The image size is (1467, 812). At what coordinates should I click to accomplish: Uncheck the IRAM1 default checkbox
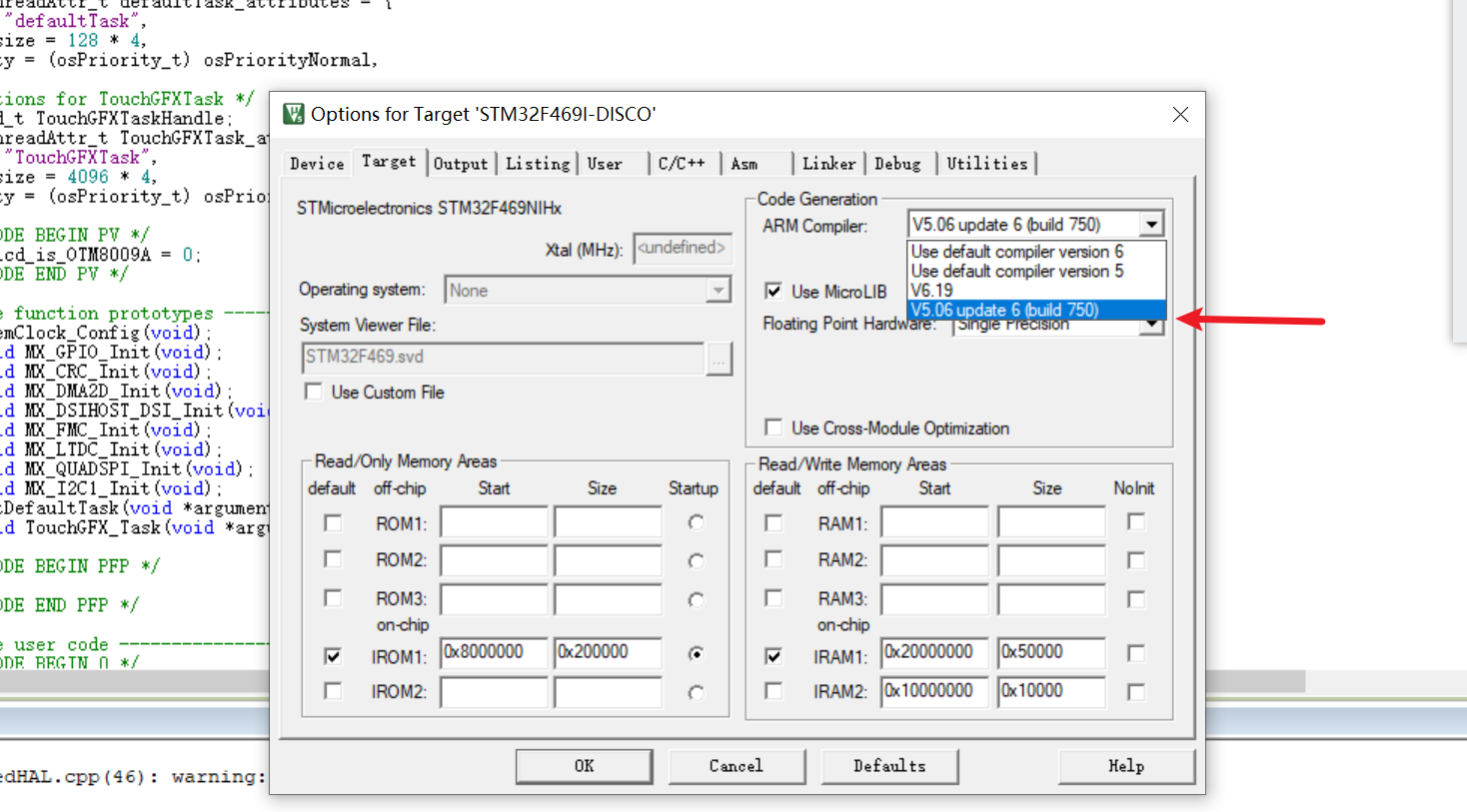773,655
